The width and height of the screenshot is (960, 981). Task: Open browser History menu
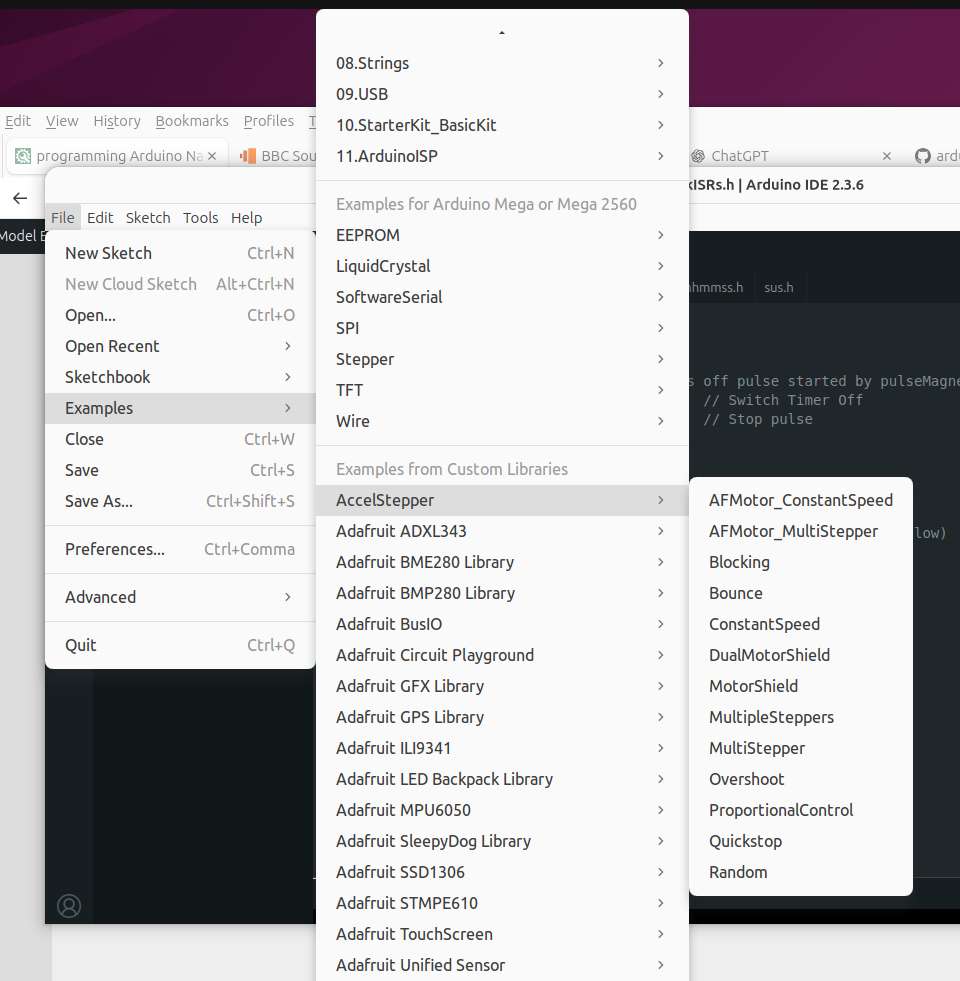pos(117,121)
